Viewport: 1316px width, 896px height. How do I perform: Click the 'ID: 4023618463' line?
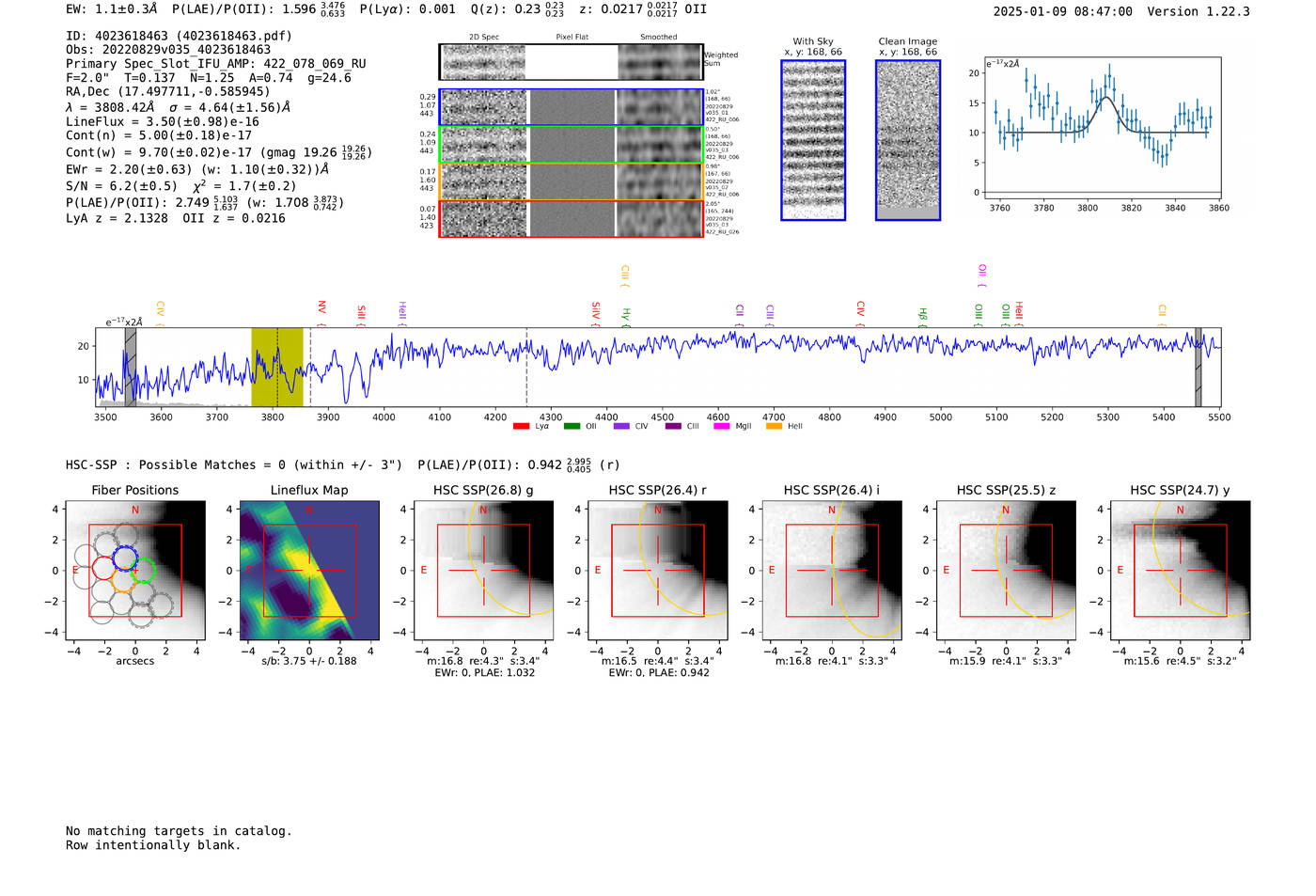pyautogui.click(x=179, y=36)
